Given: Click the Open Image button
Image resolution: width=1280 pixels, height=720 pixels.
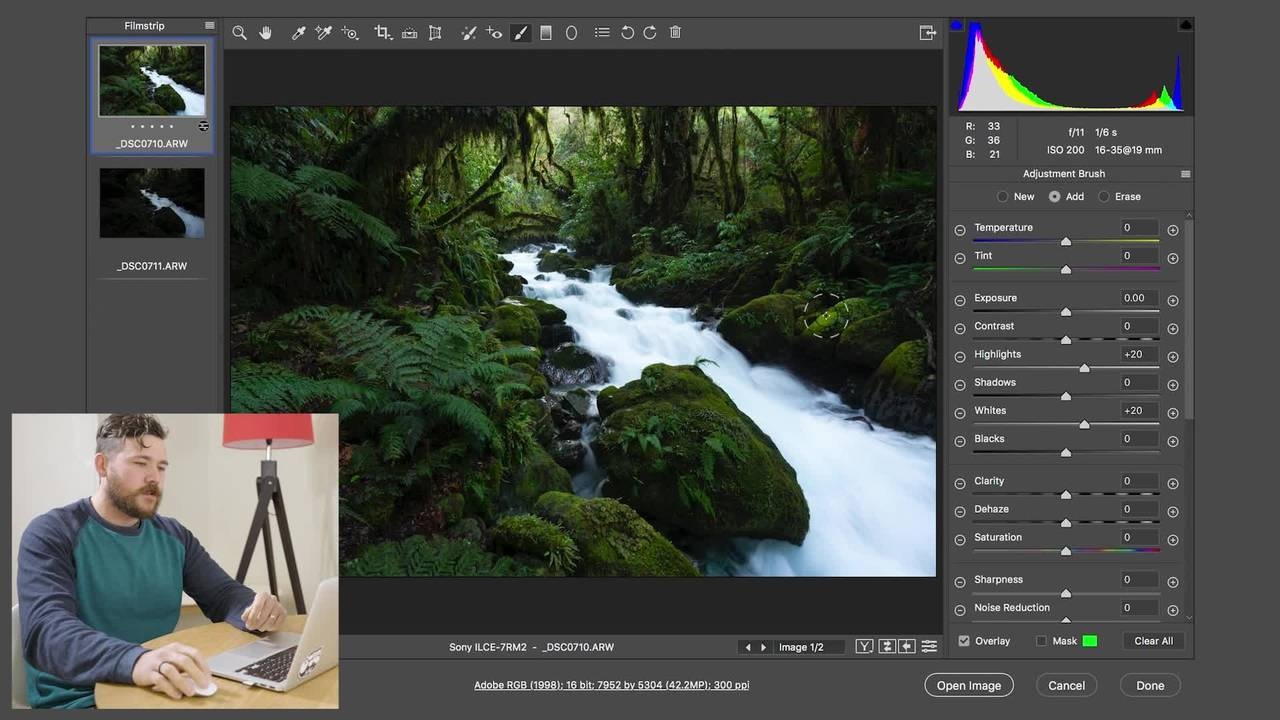Looking at the screenshot, I should pyautogui.click(x=968, y=685).
